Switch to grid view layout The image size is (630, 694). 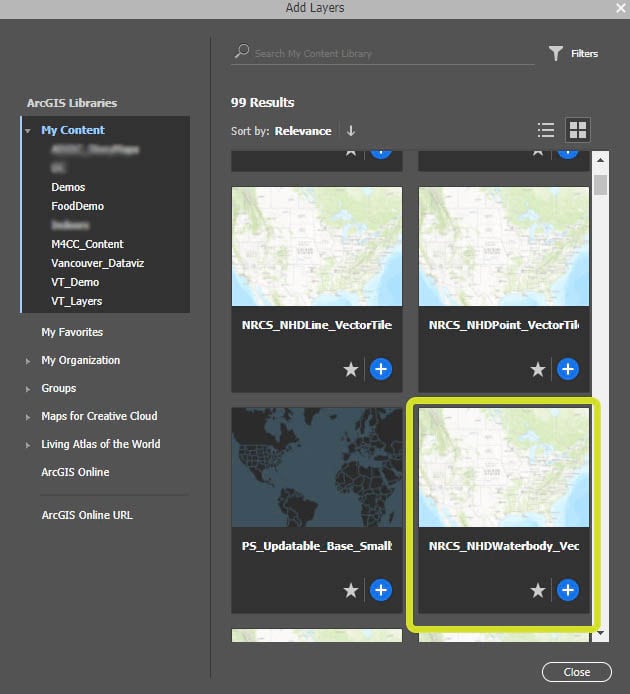click(x=577, y=130)
